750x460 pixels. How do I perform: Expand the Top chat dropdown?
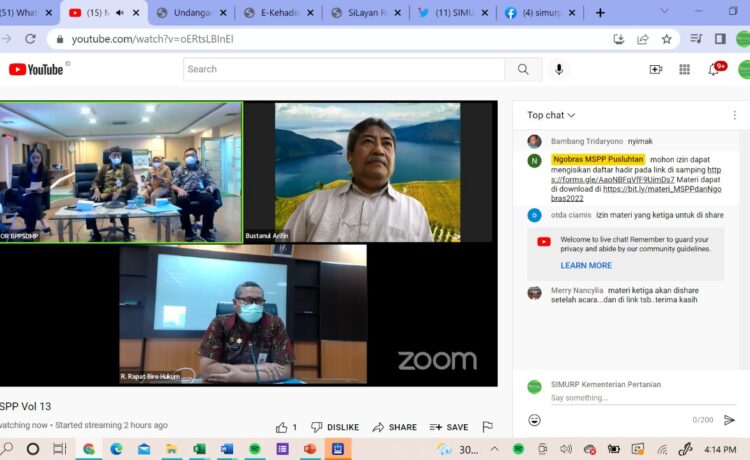[552, 115]
